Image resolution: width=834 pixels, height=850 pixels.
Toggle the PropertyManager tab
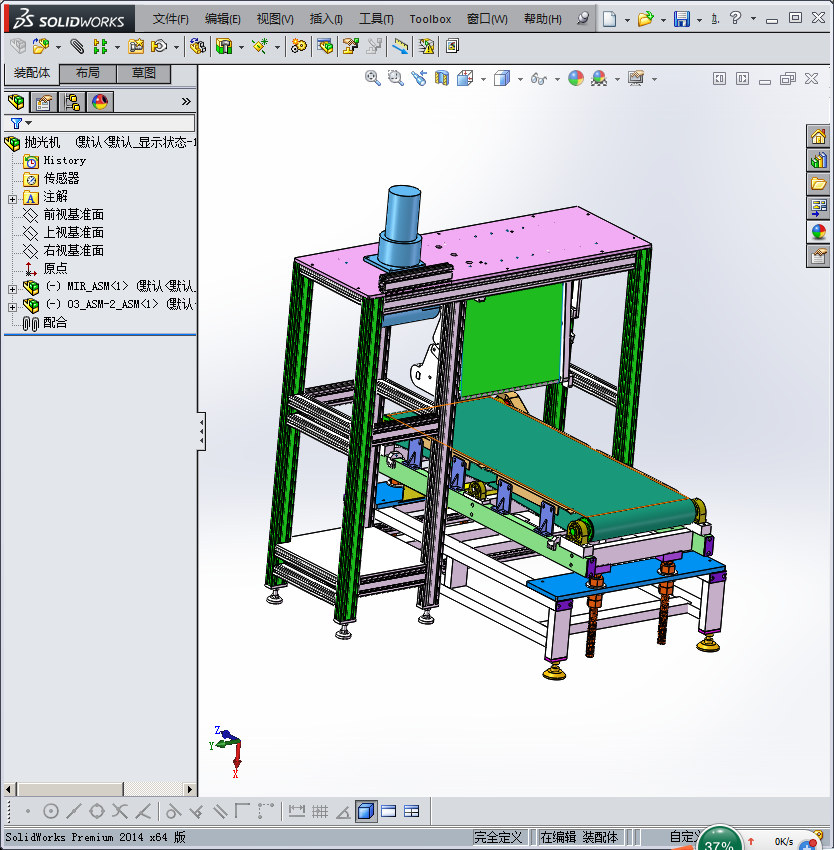[44, 101]
